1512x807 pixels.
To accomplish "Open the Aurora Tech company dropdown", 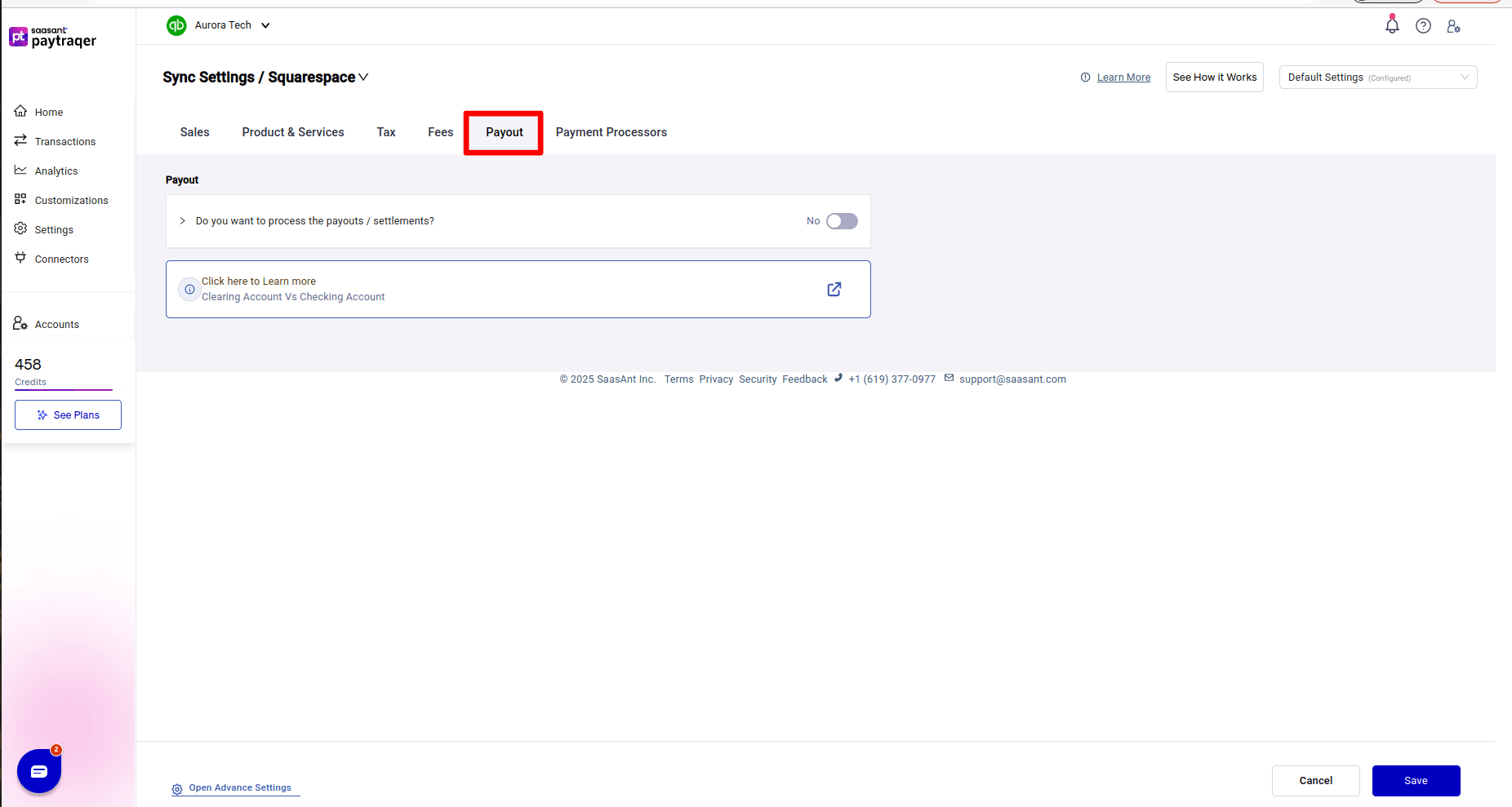I will (265, 25).
